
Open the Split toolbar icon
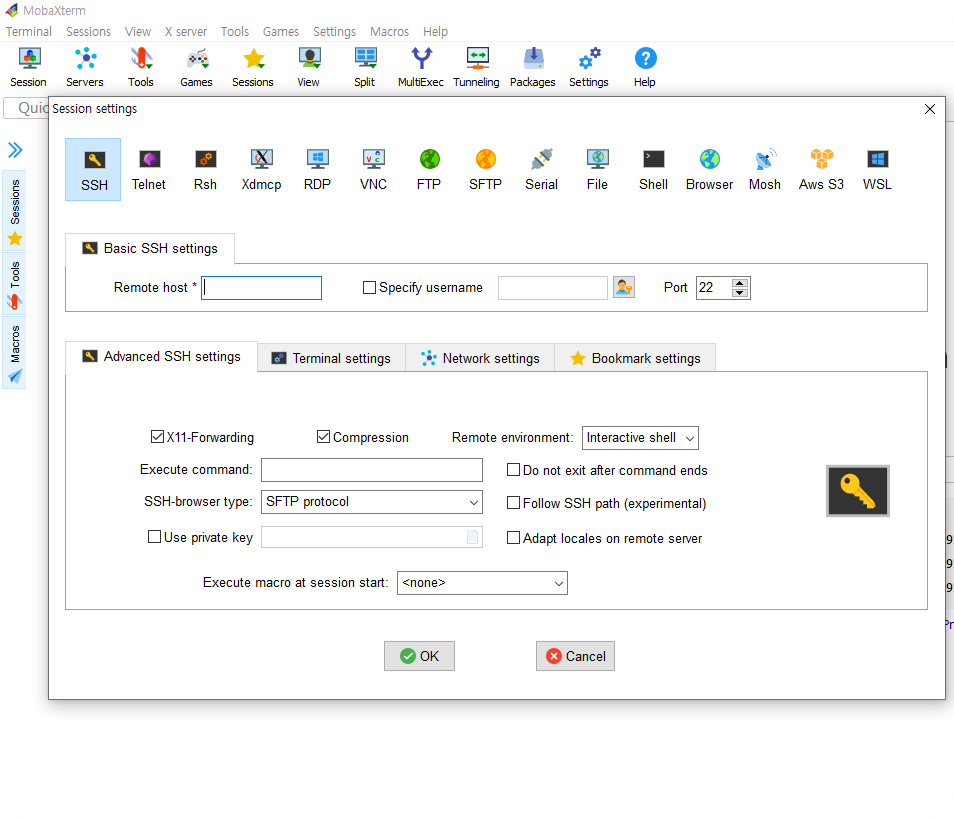click(365, 68)
